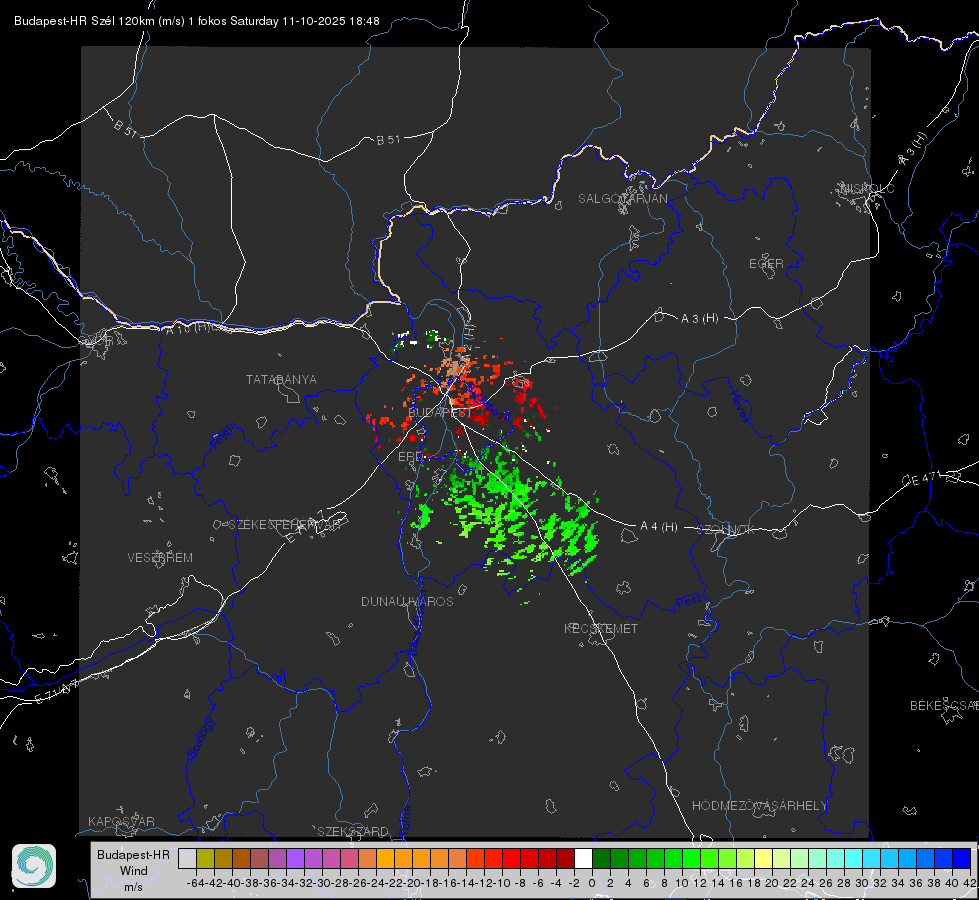979x900 pixels.
Task: Click the SZOLNOK city label
Action: (728, 530)
